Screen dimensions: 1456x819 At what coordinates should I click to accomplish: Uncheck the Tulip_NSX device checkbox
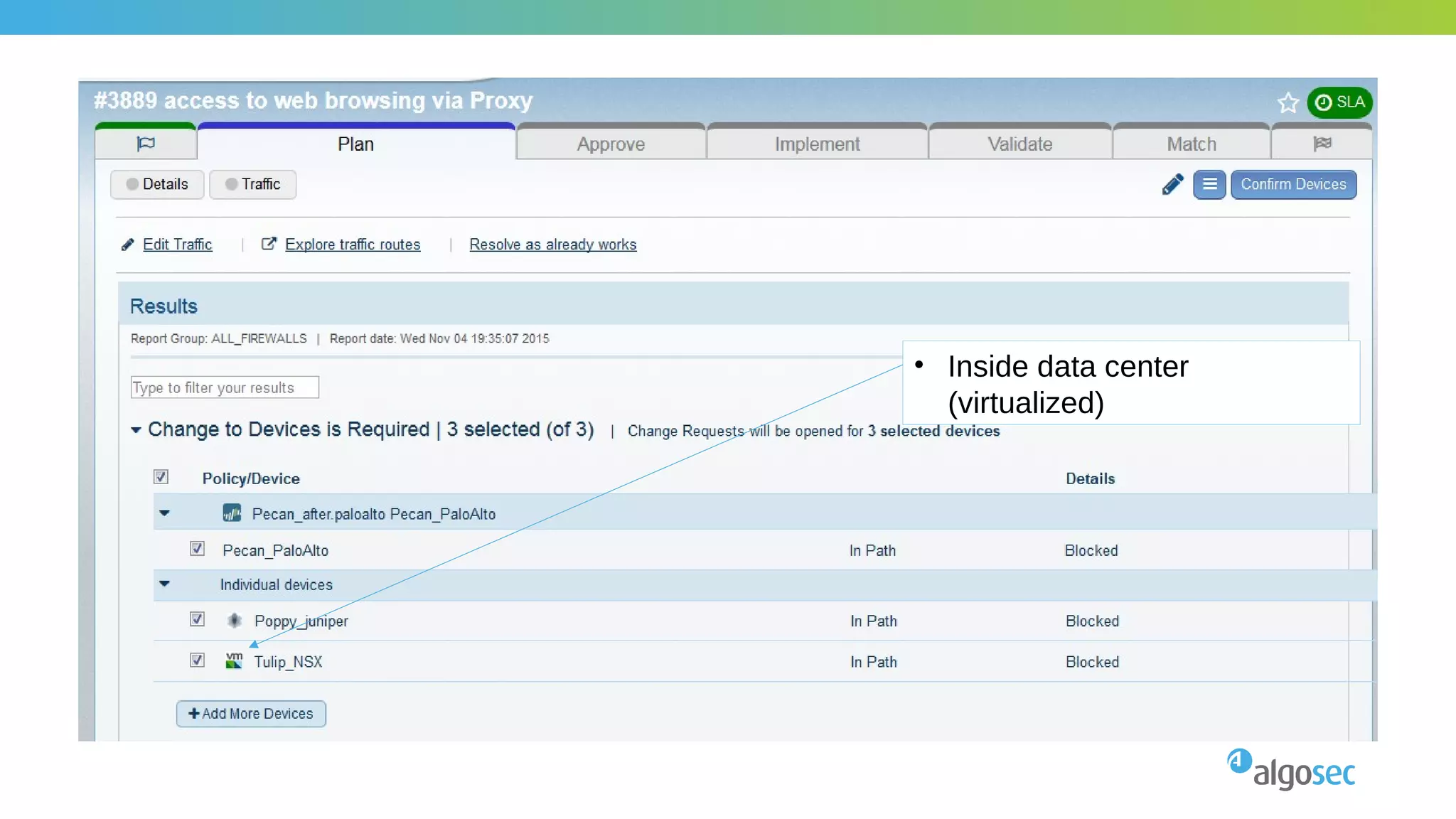197,660
